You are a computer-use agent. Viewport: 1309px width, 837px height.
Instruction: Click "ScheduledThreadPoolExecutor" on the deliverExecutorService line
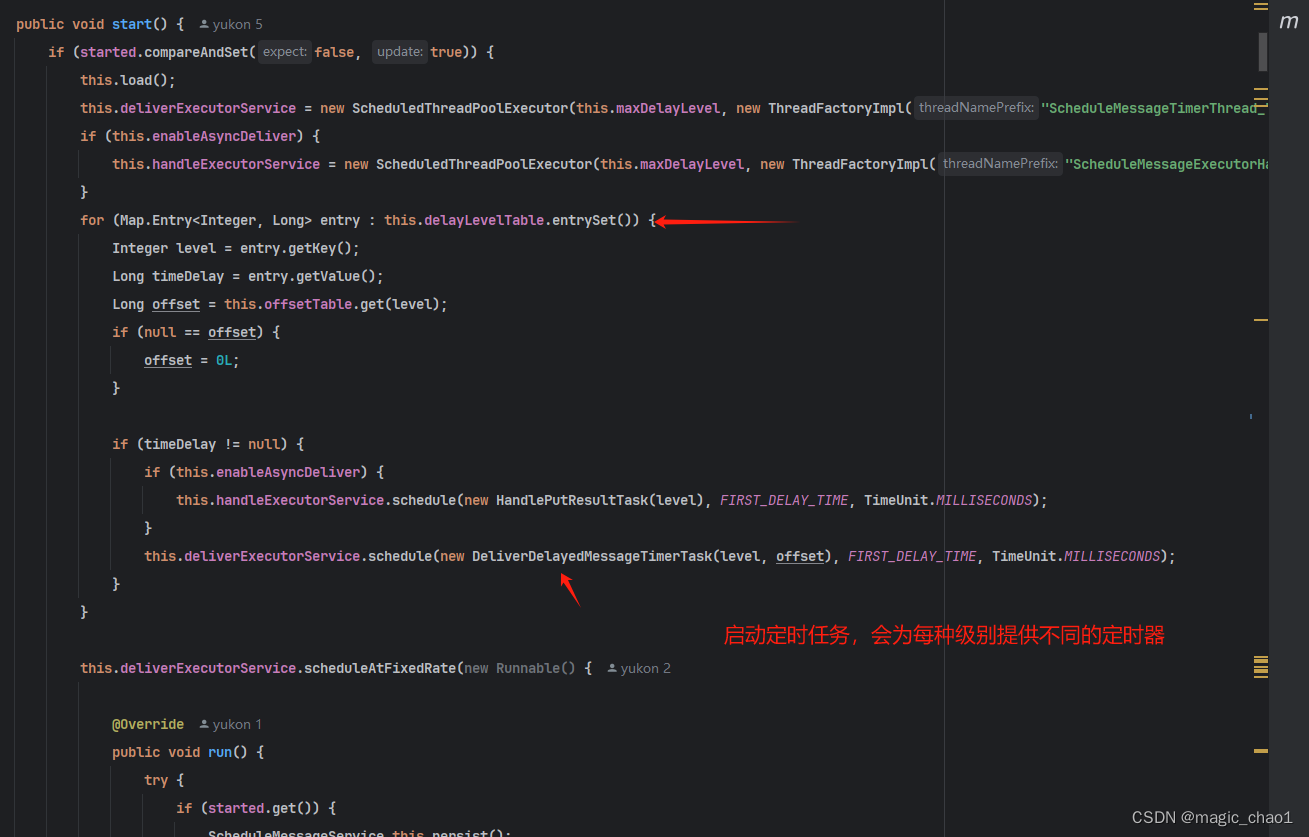(x=460, y=108)
